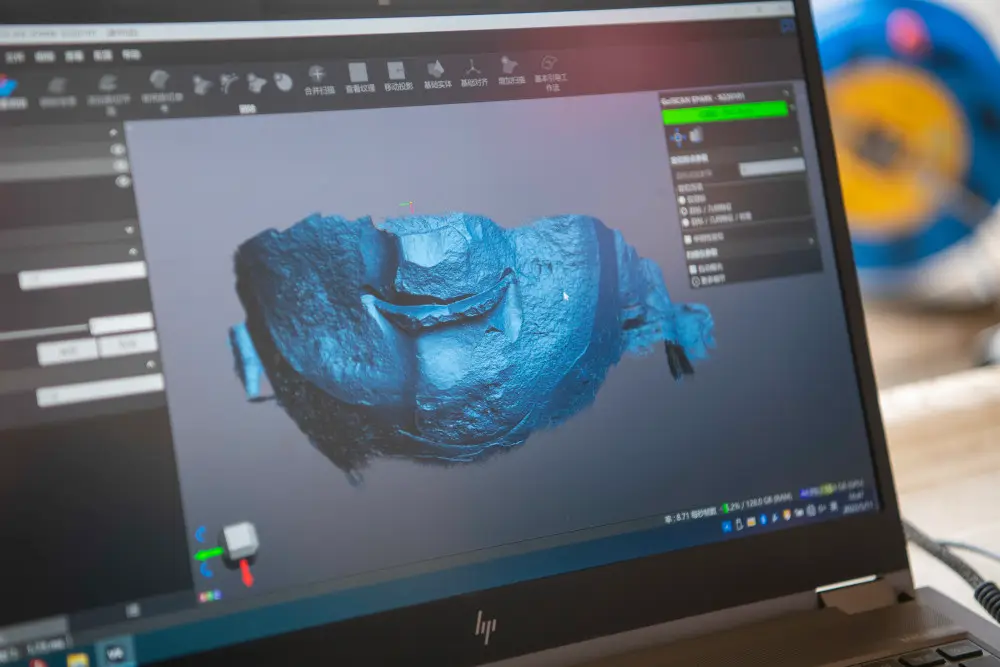Toggle the topmost eye visibility icon in left panel
Viewport: 1000px width, 667px height.
(x=120, y=148)
